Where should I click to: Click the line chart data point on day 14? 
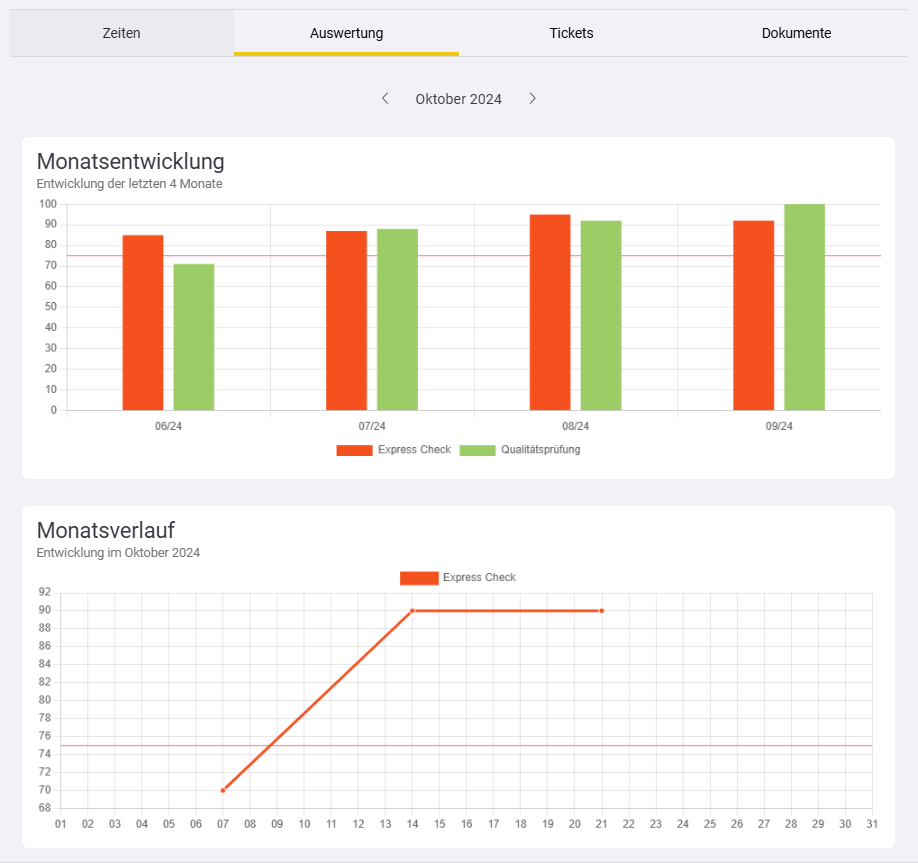tap(412, 610)
